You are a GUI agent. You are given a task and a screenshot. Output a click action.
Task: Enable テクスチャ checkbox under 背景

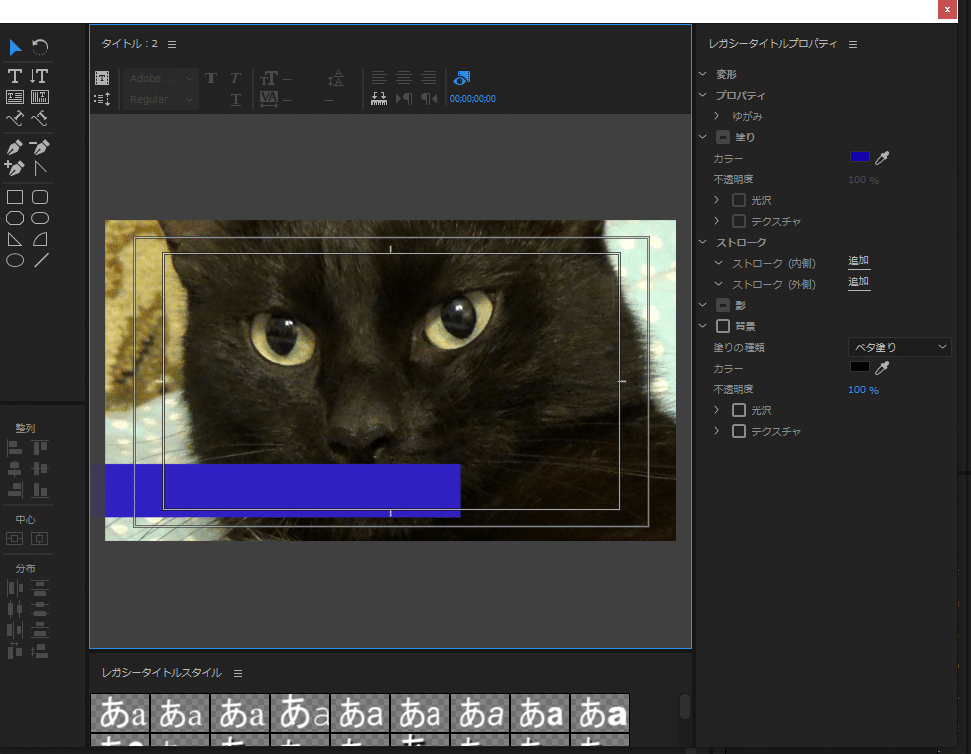coord(739,431)
